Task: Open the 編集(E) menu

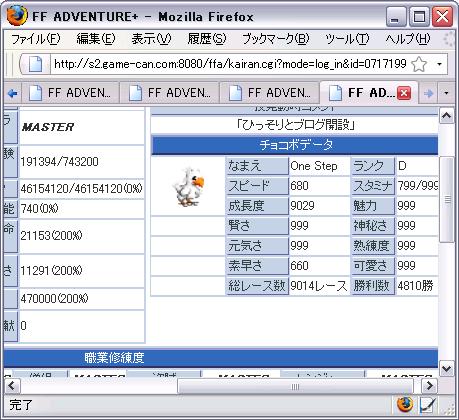Action: tap(96, 39)
